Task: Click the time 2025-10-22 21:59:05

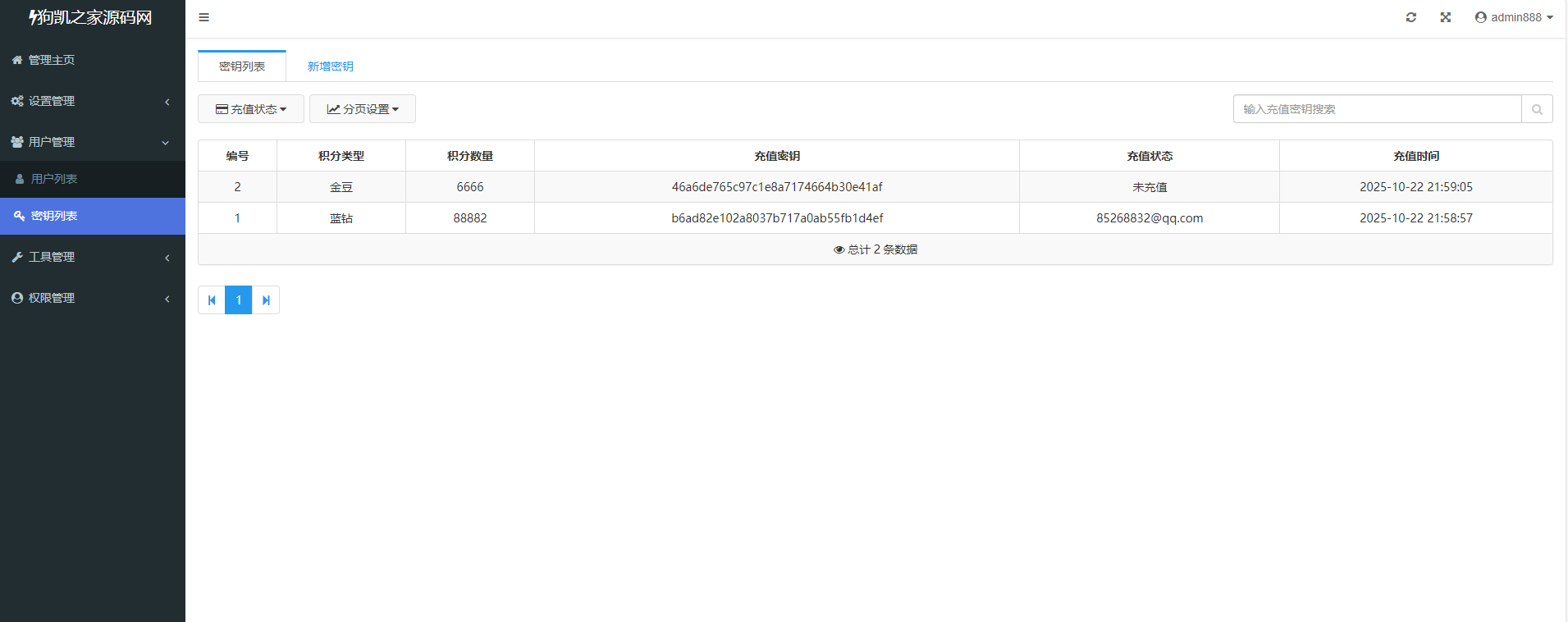Action: (1416, 187)
